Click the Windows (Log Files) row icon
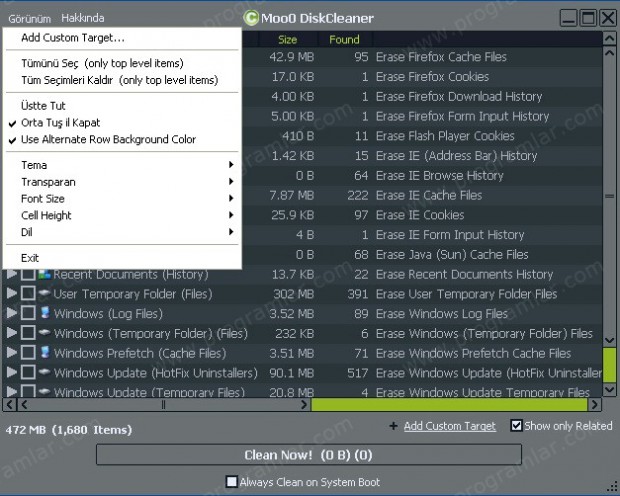The height and width of the screenshot is (496, 620). click(45, 313)
